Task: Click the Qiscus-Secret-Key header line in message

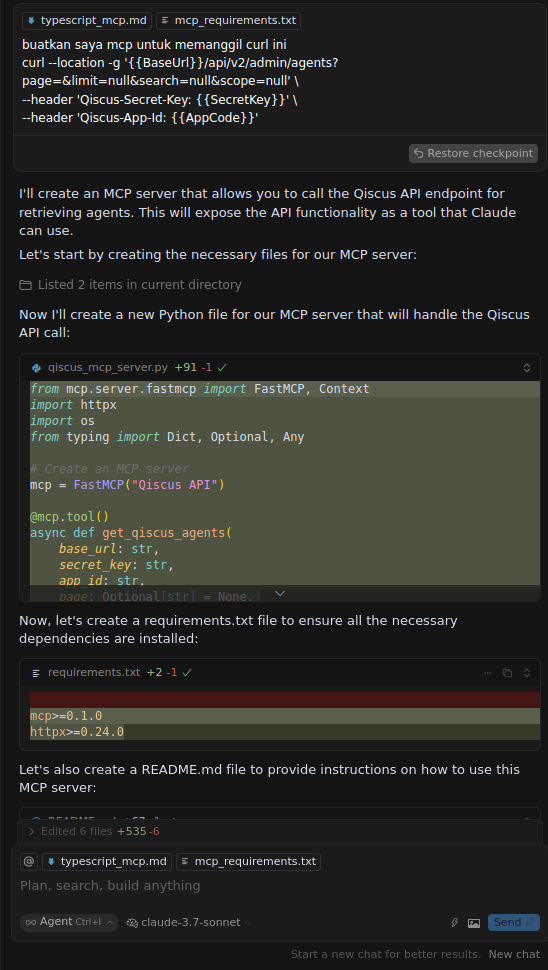Action: [160, 99]
